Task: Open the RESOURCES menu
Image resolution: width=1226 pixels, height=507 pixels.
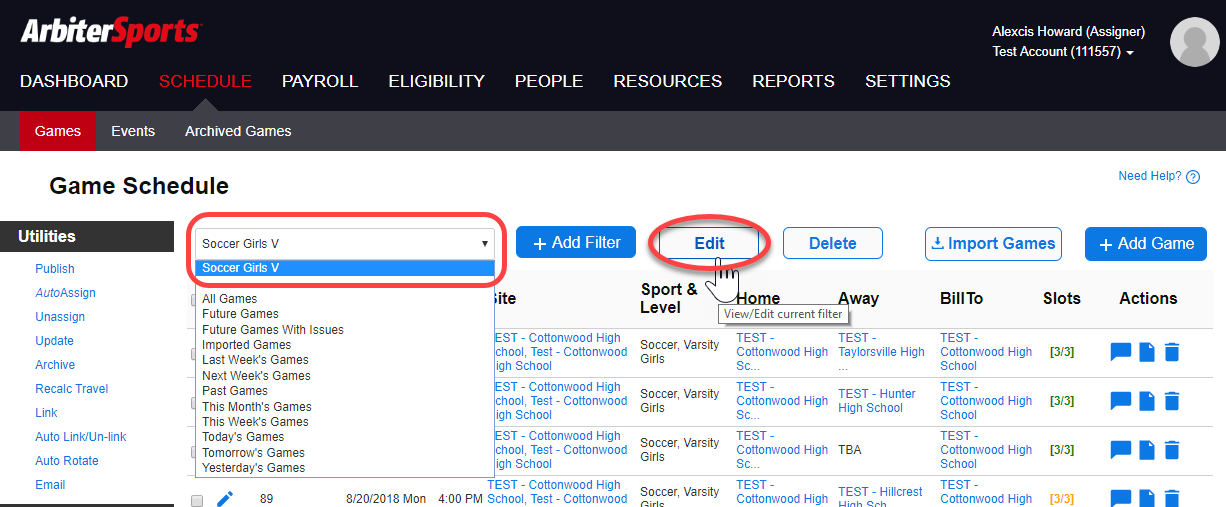Action: click(668, 82)
